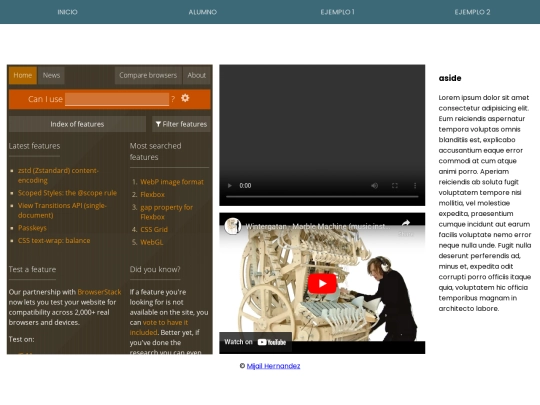Open zstd (Zstandard) content-encoding link
Image resolution: width=540 pixels, height=405 pixels.
[58, 175]
